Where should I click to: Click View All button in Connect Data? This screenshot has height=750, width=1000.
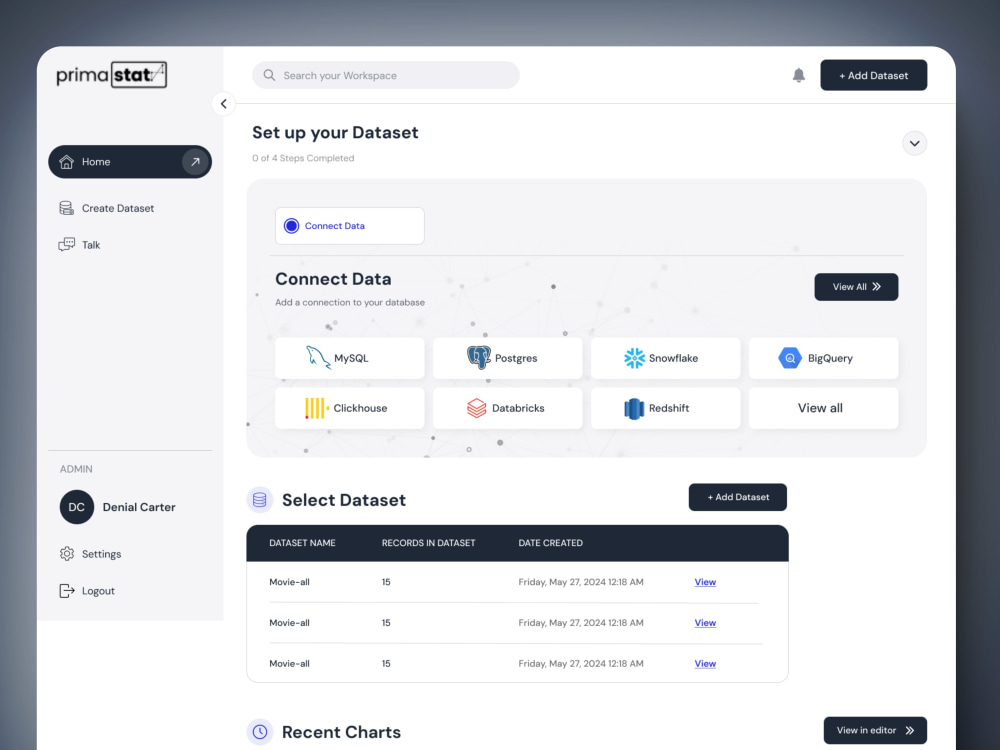857,287
